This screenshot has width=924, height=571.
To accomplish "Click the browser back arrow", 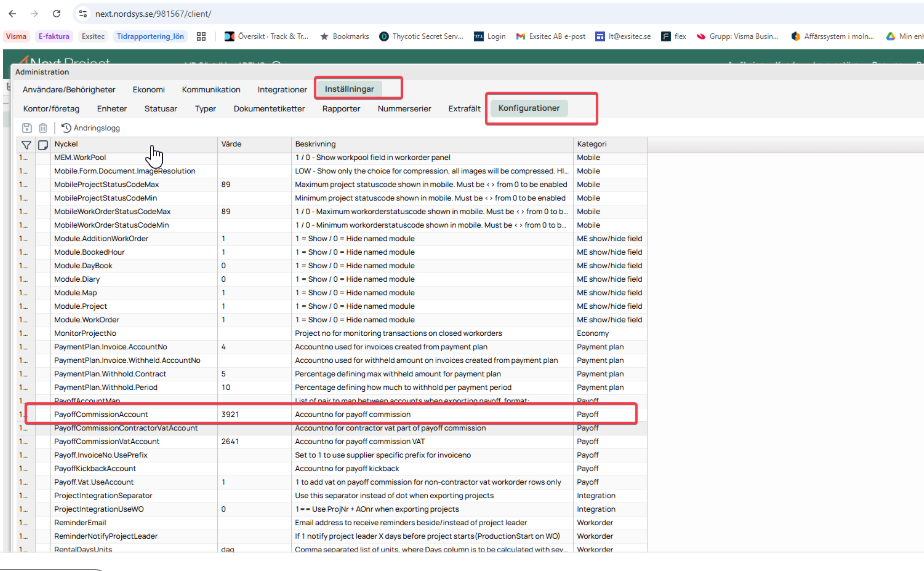I will (x=12, y=14).
